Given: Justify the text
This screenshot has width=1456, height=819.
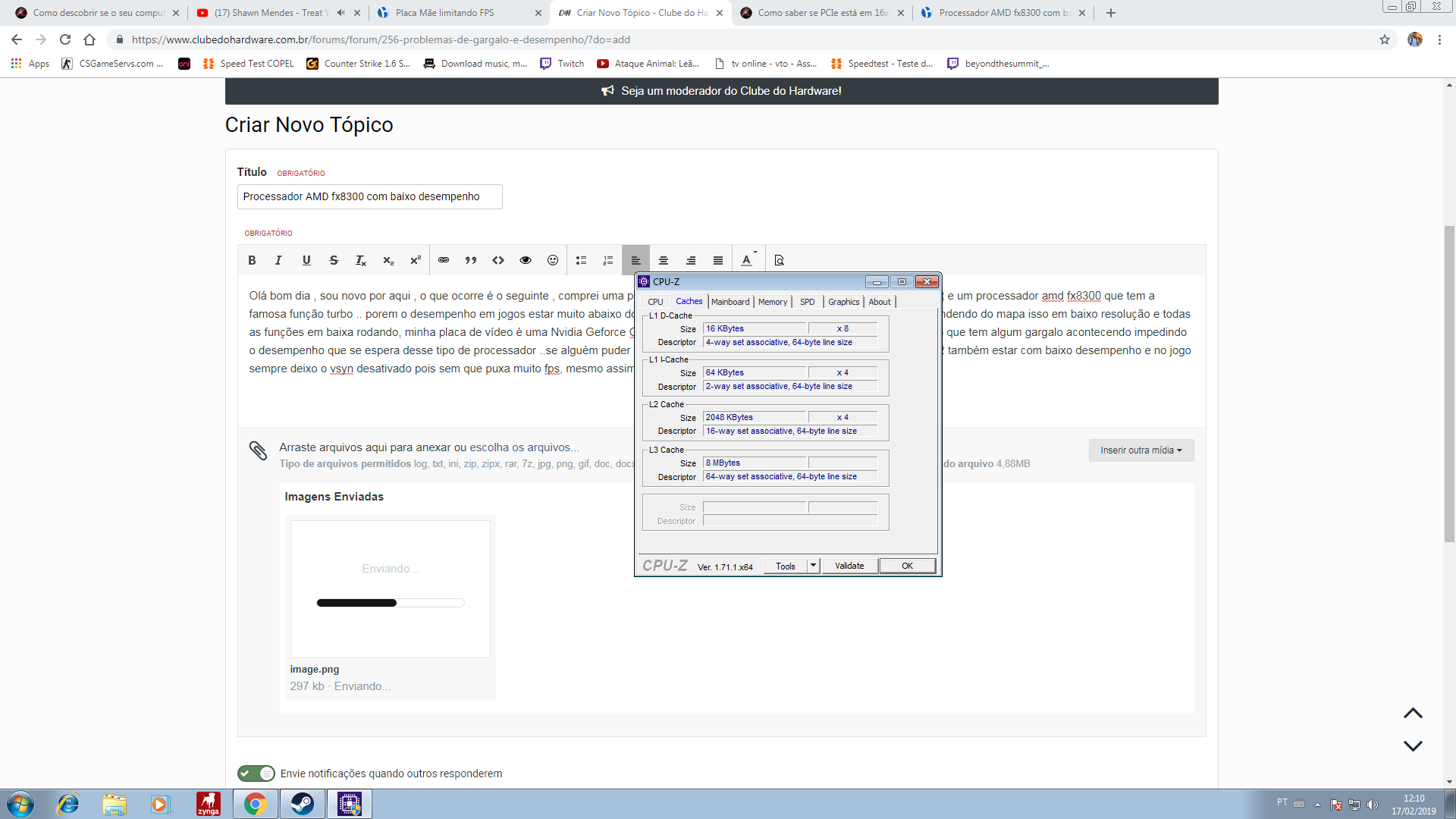Looking at the screenshot, I should 718,260.
